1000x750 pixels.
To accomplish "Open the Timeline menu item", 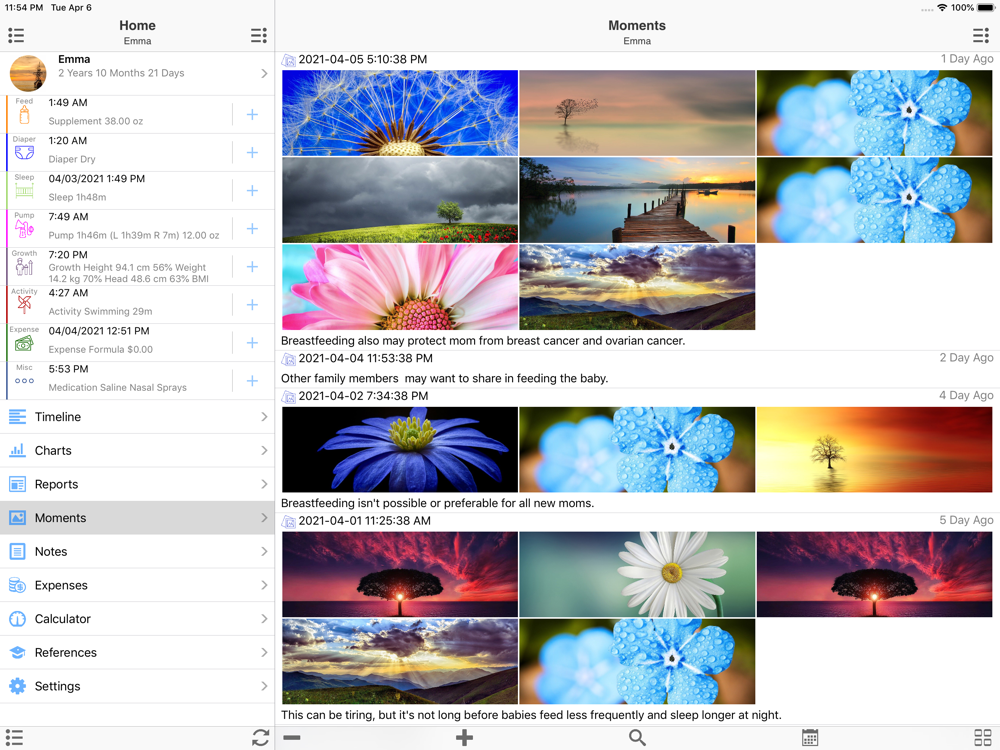I will point(137,417).
